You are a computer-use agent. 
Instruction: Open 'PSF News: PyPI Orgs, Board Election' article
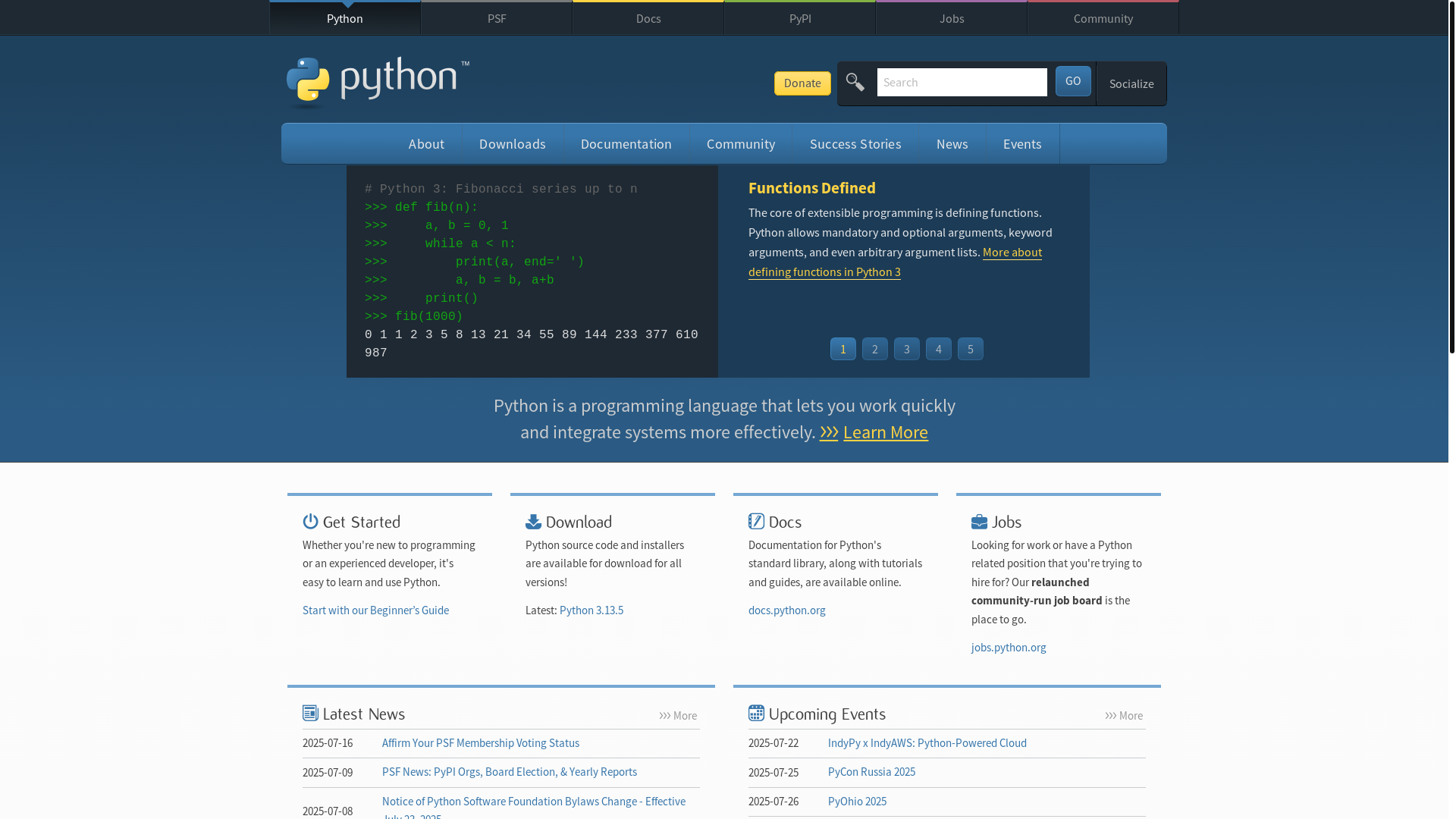[x=510, y=772]
